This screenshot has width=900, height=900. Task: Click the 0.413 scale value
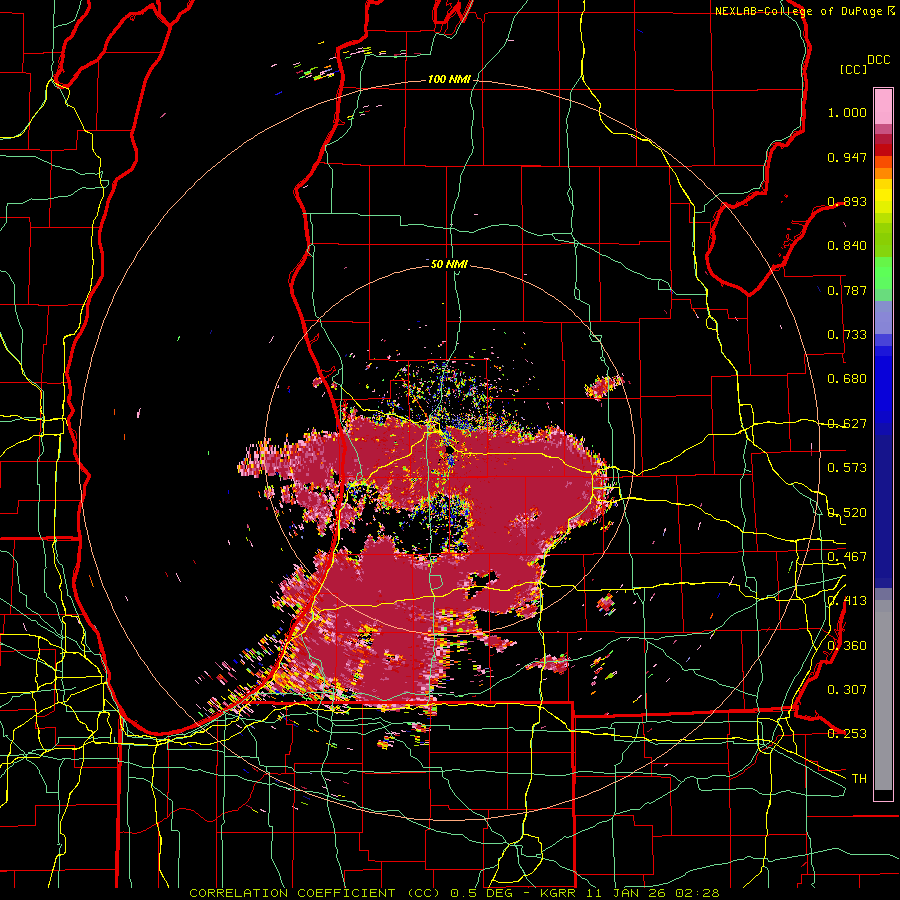[x=847, y=601]
